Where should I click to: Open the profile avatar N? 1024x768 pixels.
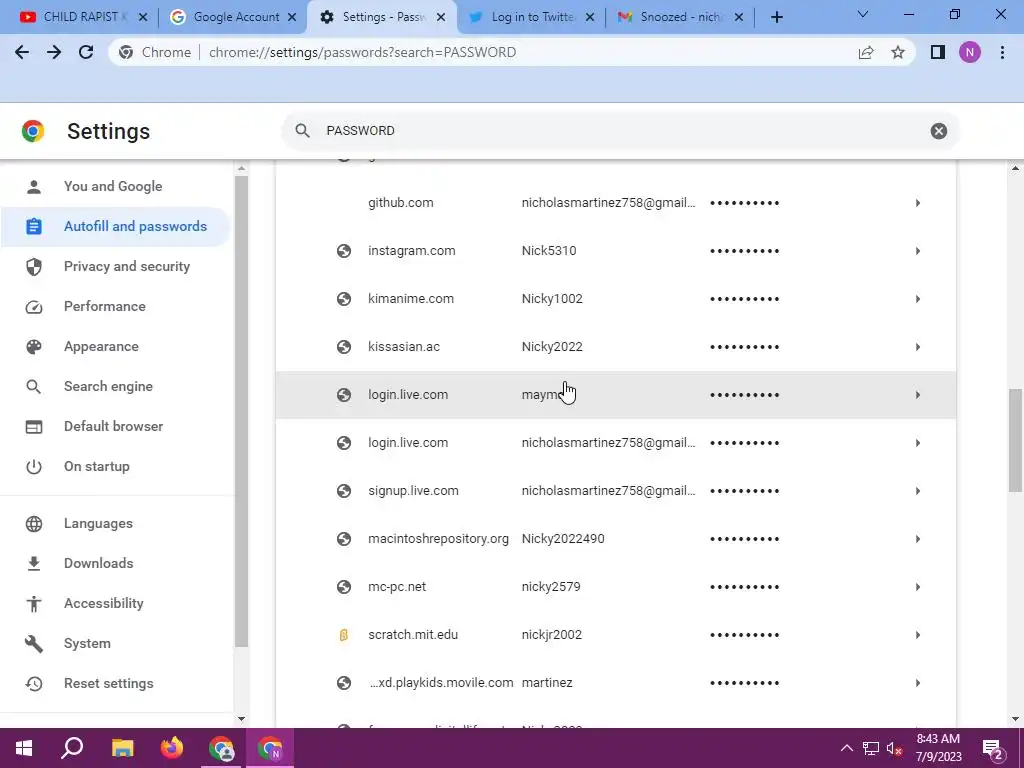[x=970, y=52]
